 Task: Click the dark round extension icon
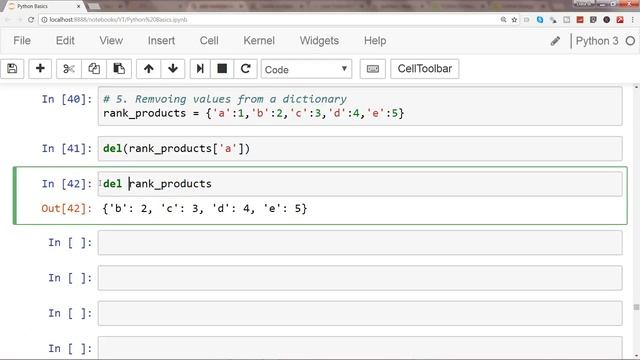(607, 20)
